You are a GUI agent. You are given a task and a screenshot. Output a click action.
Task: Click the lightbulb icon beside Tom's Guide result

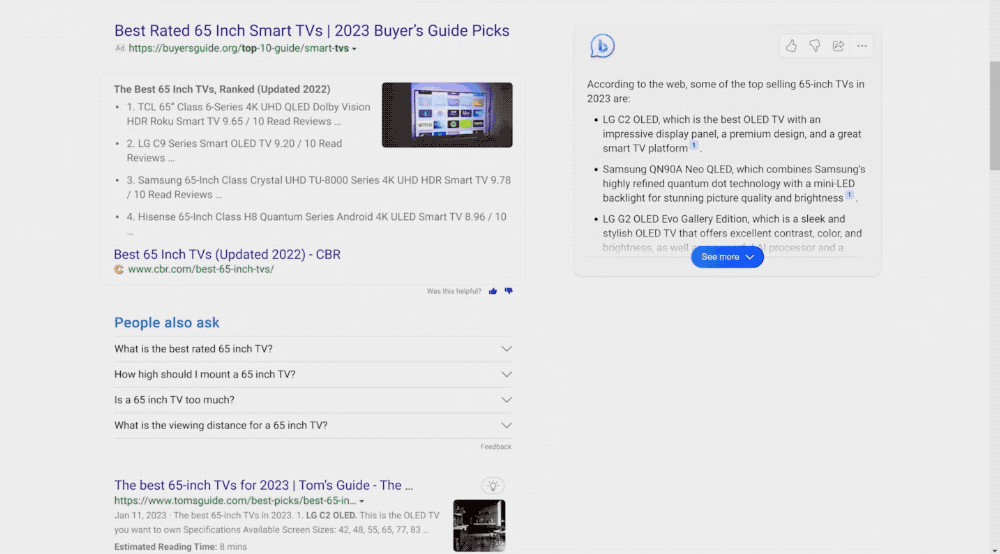point(492,486)
